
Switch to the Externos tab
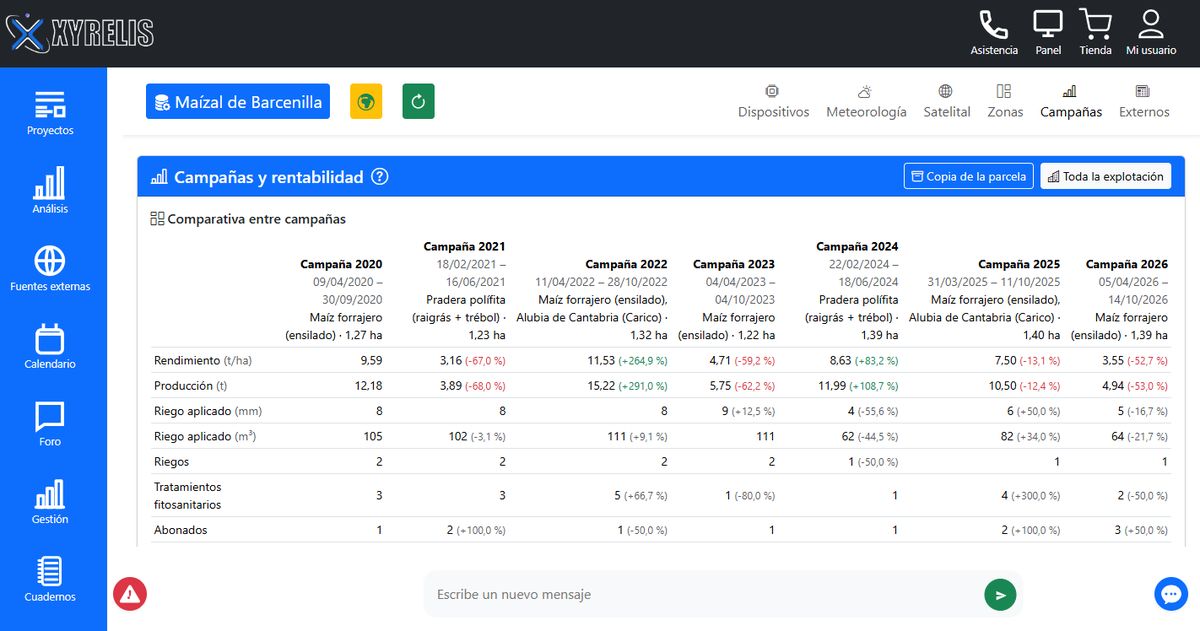click(x=1144, y=101)
